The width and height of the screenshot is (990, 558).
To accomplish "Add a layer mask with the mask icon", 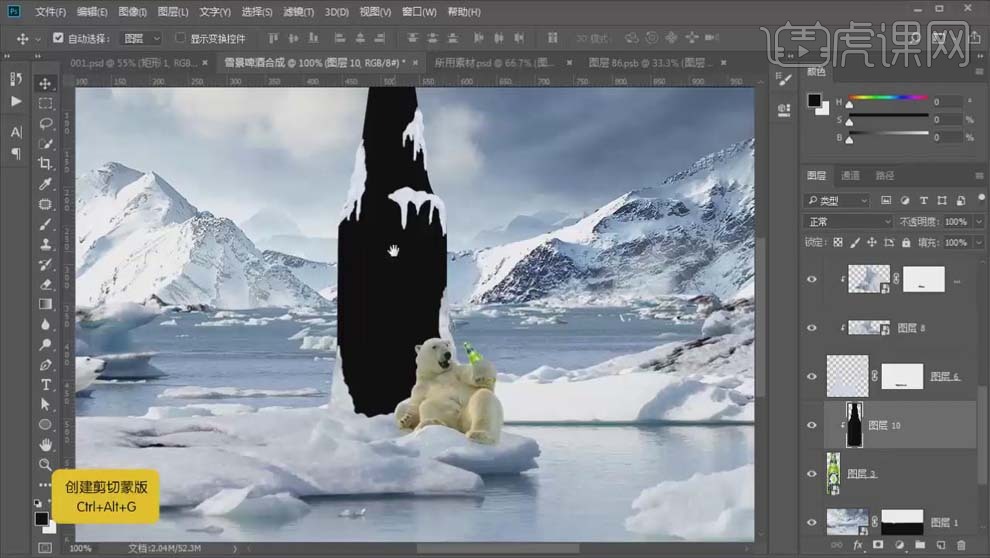I will point(877,545).
